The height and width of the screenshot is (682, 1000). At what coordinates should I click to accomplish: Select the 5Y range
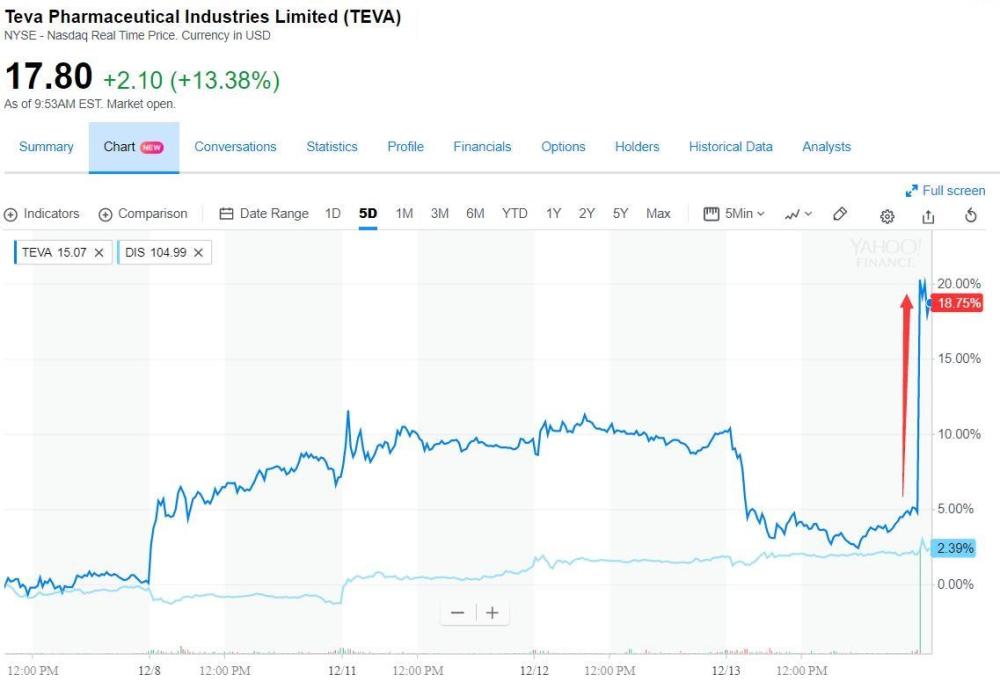pos(621,214)
